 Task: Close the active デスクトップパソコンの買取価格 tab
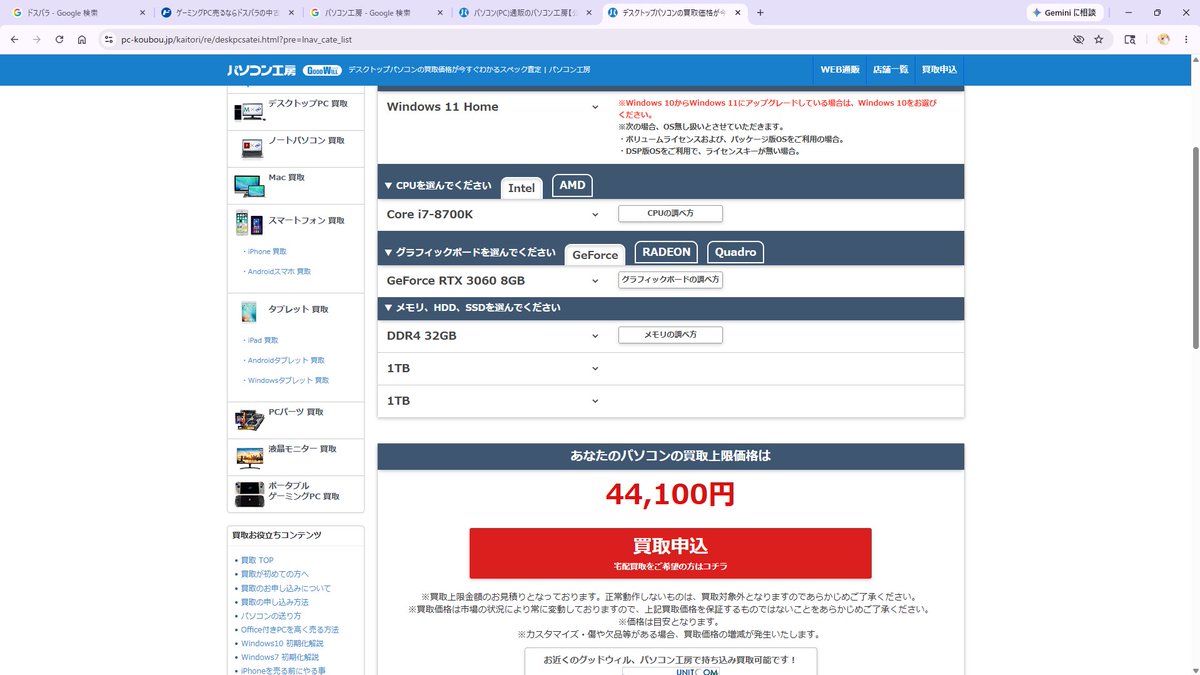point(738,13)
